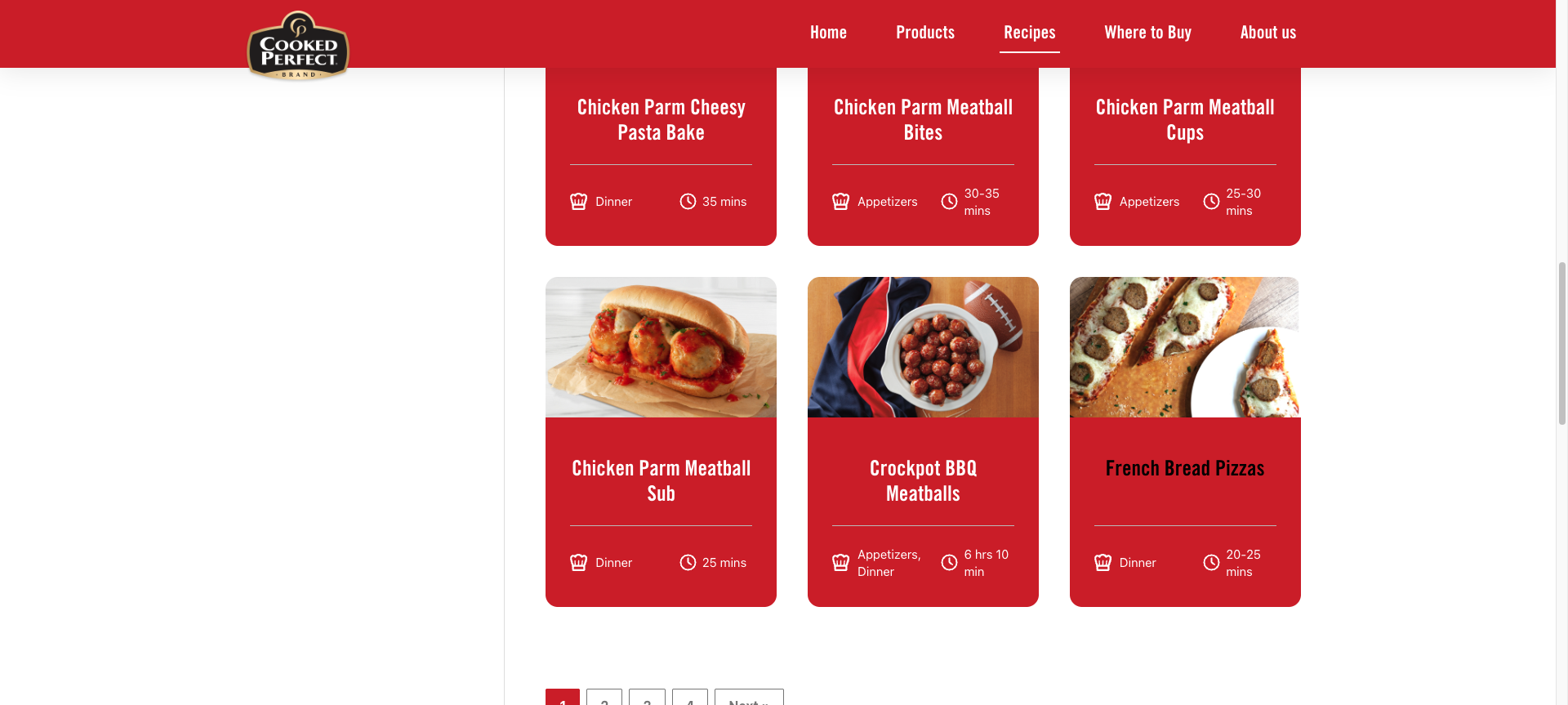This screenshot has width=1568, height=705.
Task: Click the Cooked Perfect brand logo
Action: click(x=298, y=46)
